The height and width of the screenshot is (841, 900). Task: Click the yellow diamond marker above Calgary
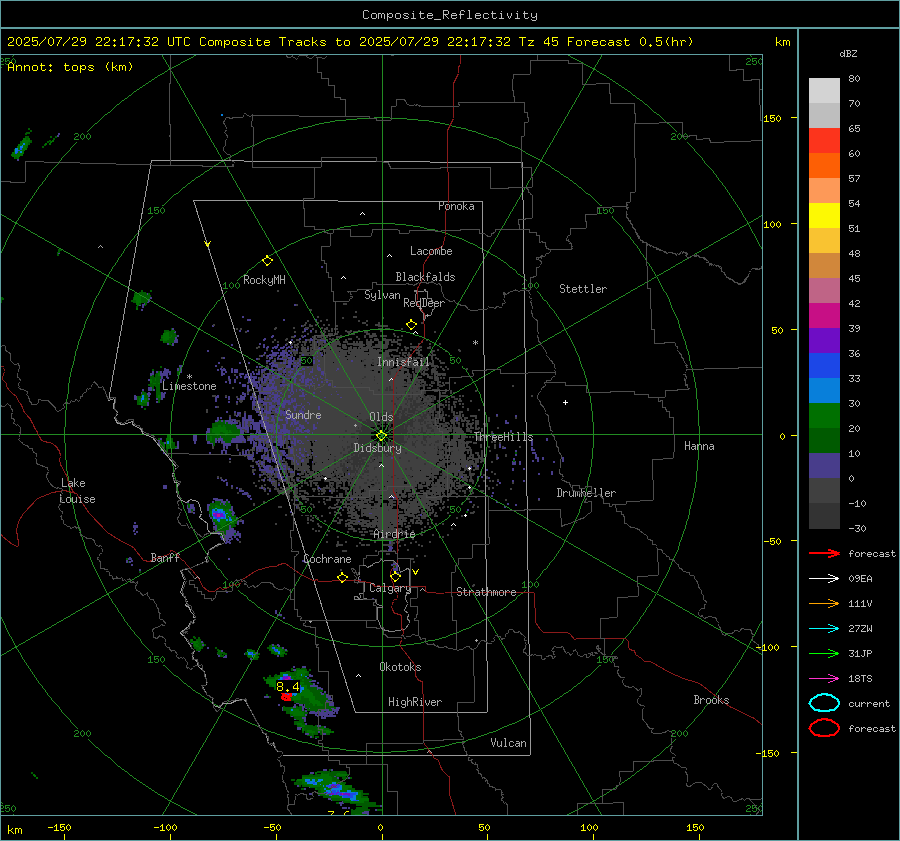pyautogui.click(x=395, y=576)
